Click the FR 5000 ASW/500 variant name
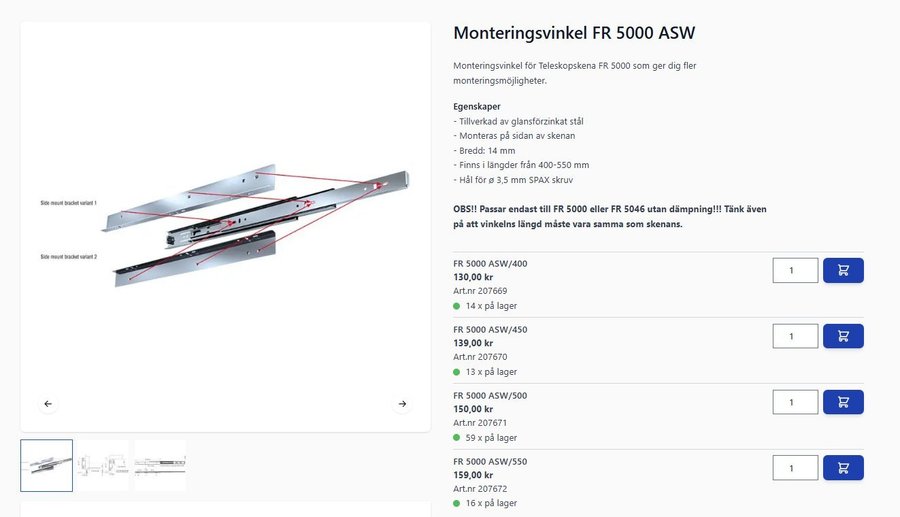900x517 pixels. click(490, 396)
